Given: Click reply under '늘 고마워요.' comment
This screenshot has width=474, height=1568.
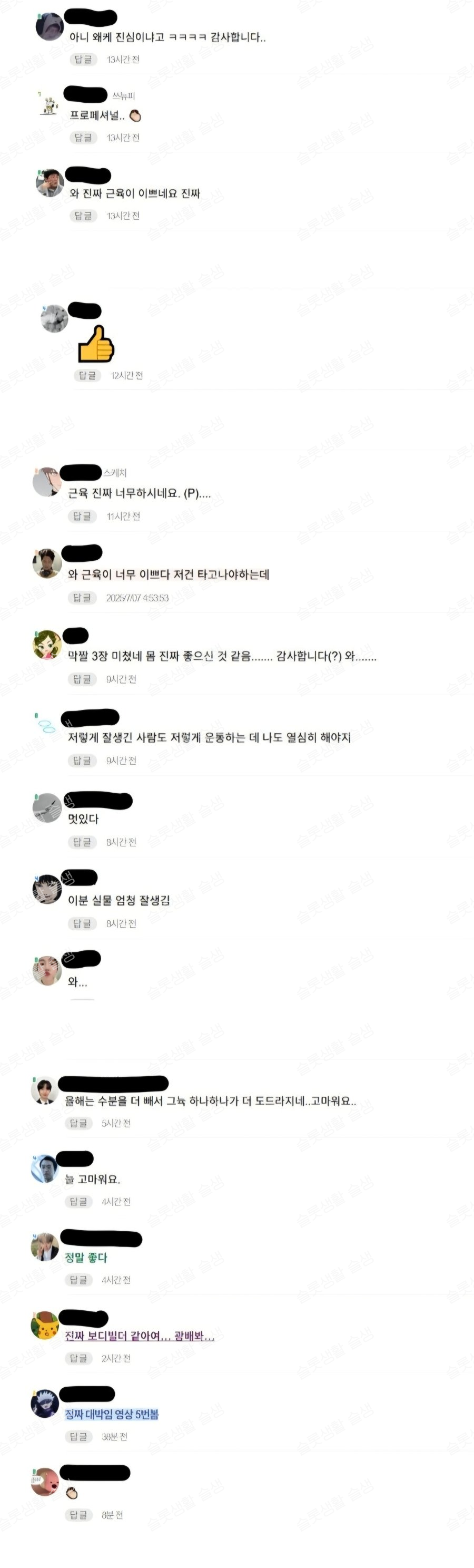Looking at the screenshot, I should coord(78,1202).
